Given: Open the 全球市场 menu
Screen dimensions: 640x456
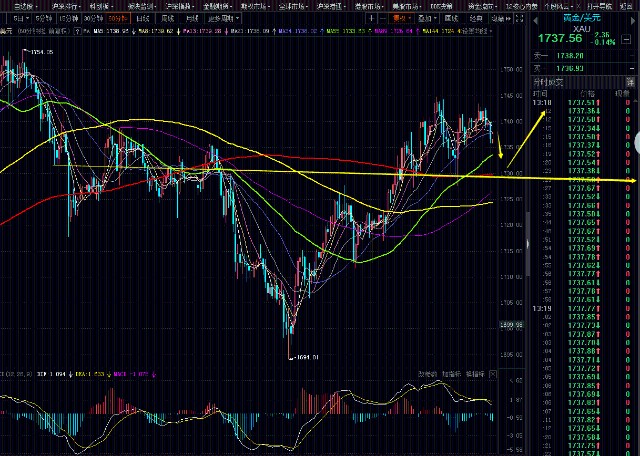Looking at the screenshot, I should [293, 6].
